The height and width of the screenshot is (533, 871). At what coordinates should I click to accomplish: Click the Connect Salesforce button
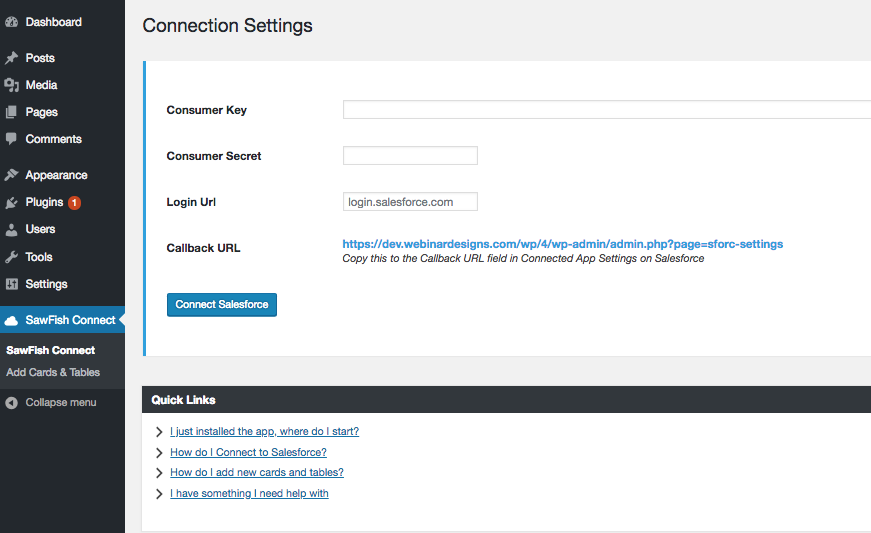click(x=222, y=304)
